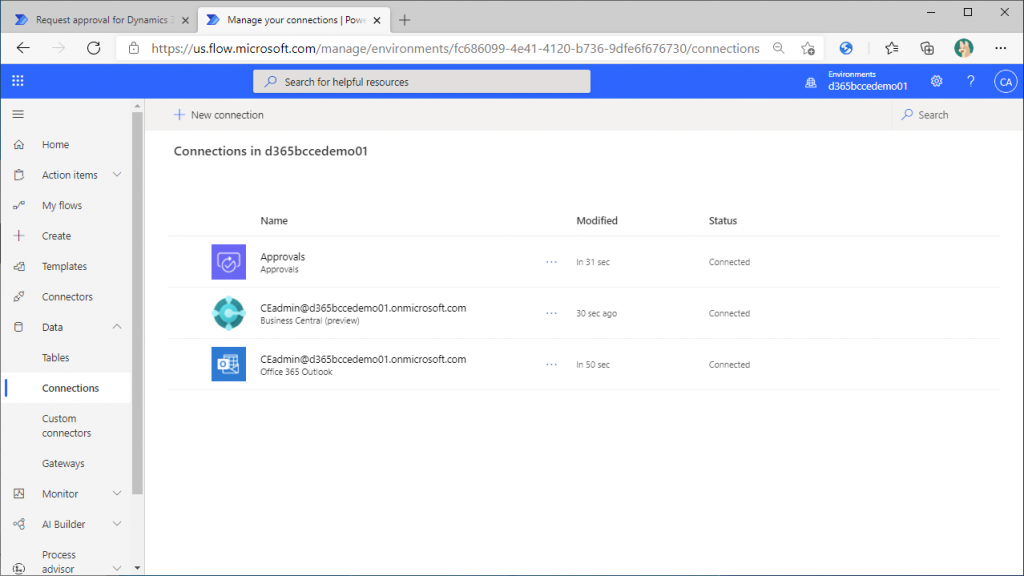Viewport: 1024px width, 576px height.
Task: Open settings gear in Power Automate header
Action: pos(936,81)
